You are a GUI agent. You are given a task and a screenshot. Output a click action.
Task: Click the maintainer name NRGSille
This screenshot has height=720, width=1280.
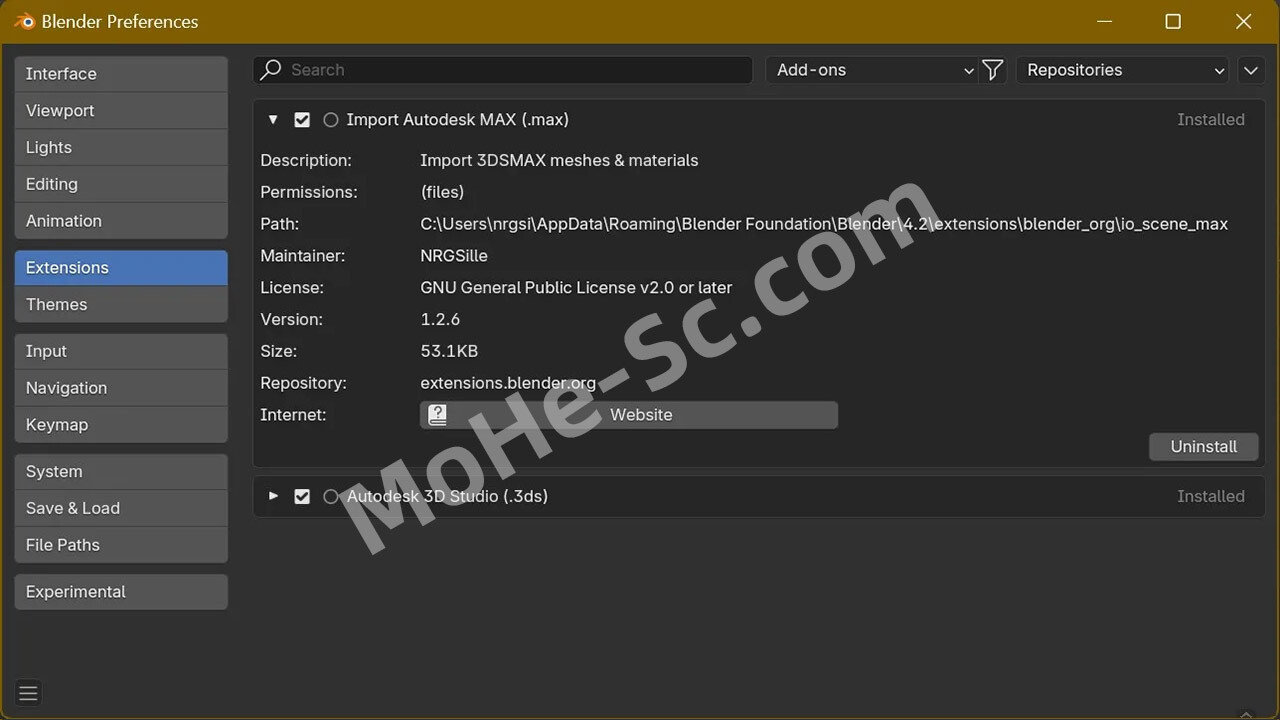click(x=454, y=256)
